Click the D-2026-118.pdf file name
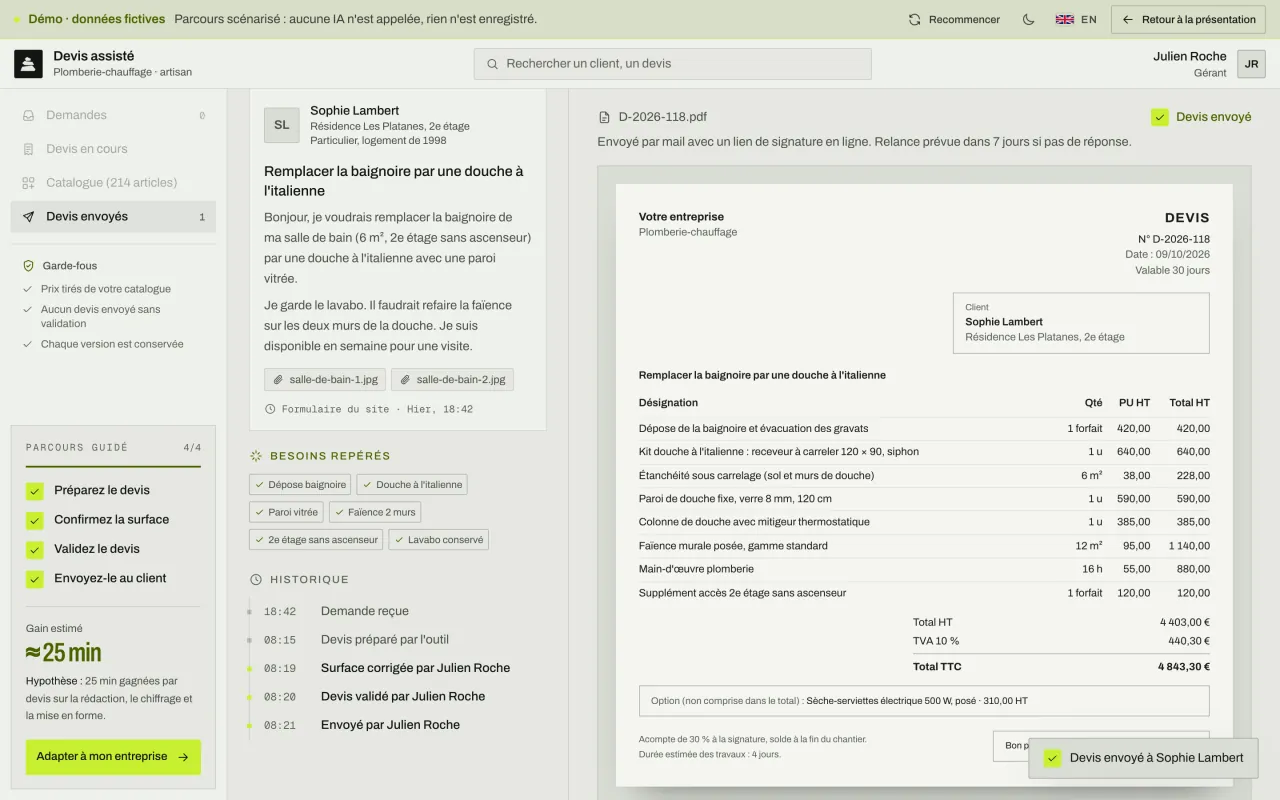Screen dimensions: 1280x800 click(x=663, y=117)
